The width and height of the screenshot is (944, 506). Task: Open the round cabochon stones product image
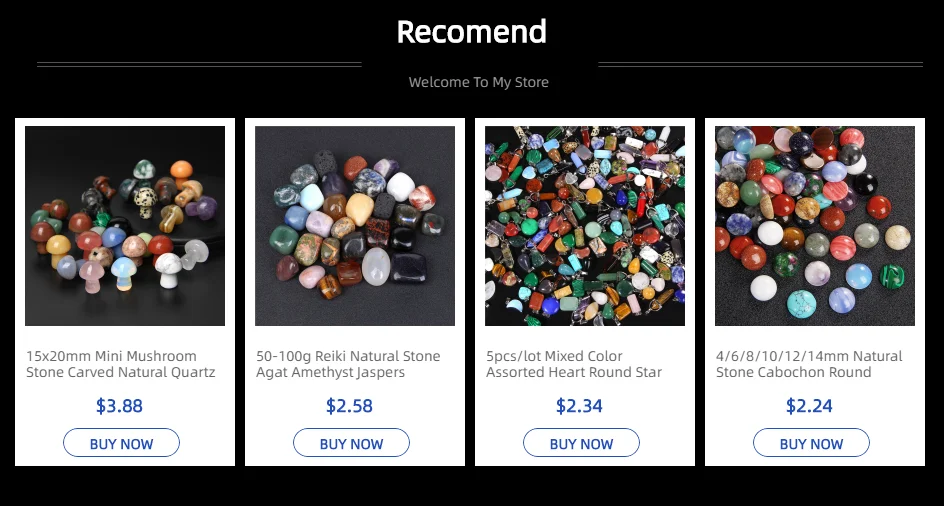pos(815,226)
